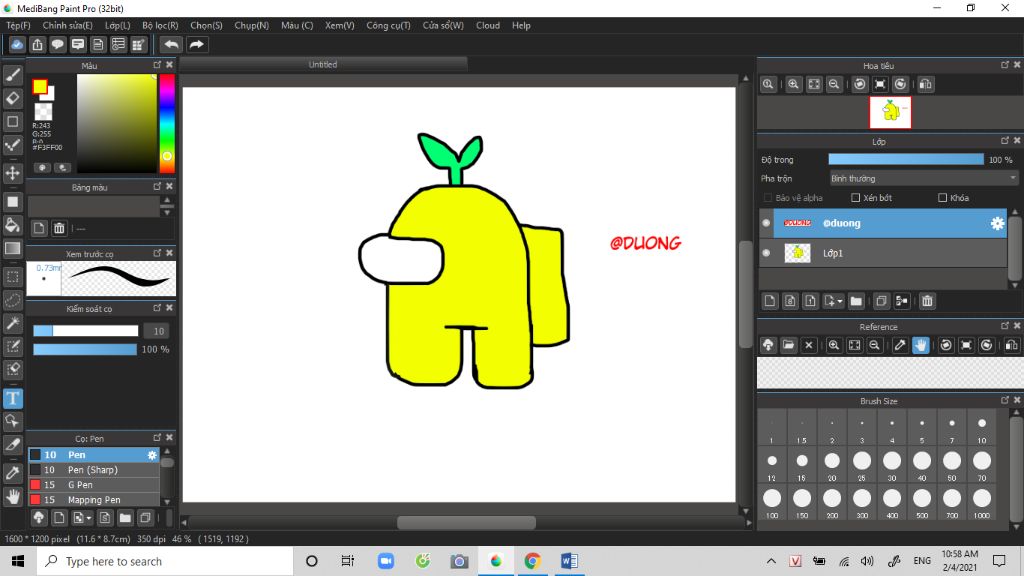Select the Eraser tool
The width and height of the screenshot is (1024, 576).
pos(12,98)
